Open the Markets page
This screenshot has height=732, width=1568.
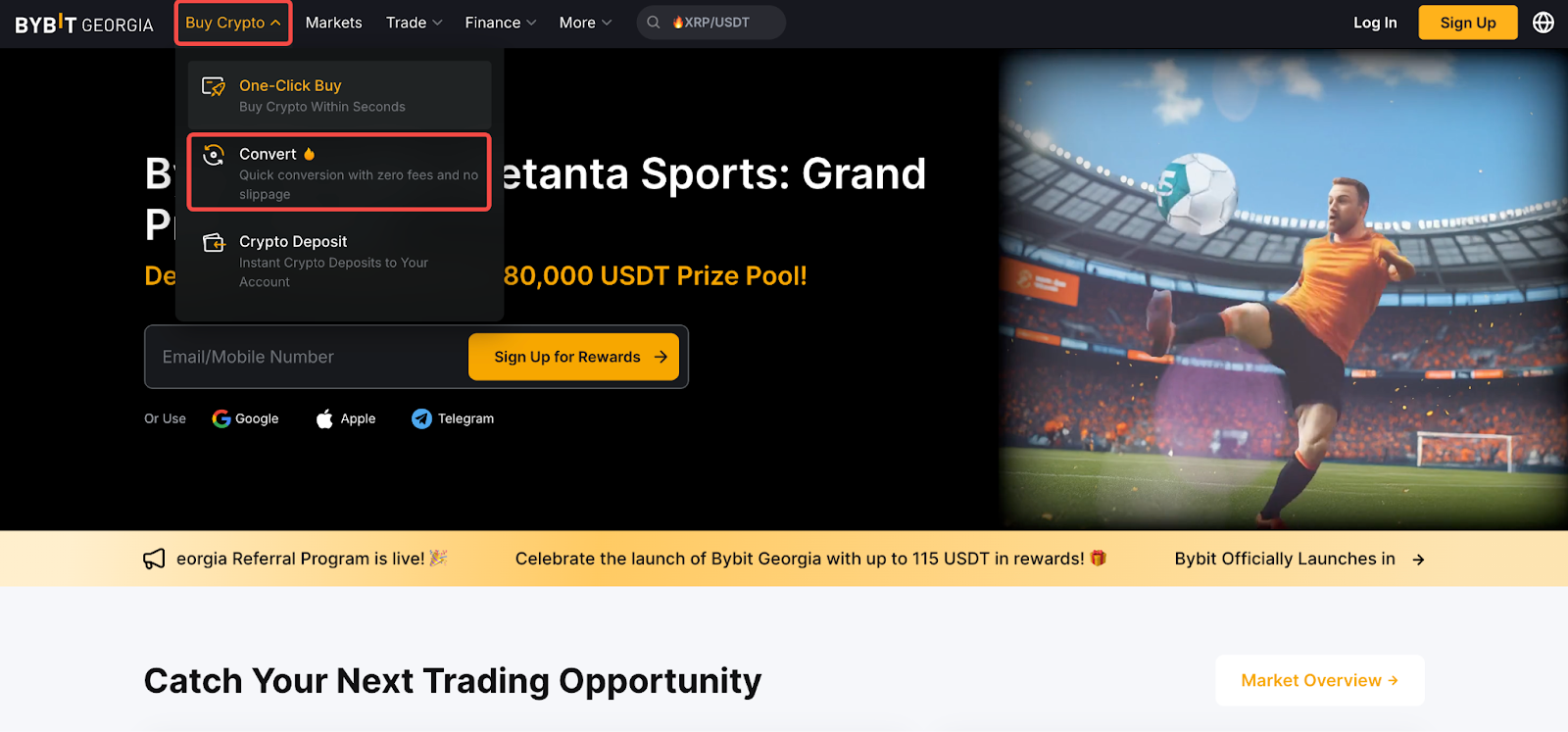pyautogui.click(x=333, y=23)
